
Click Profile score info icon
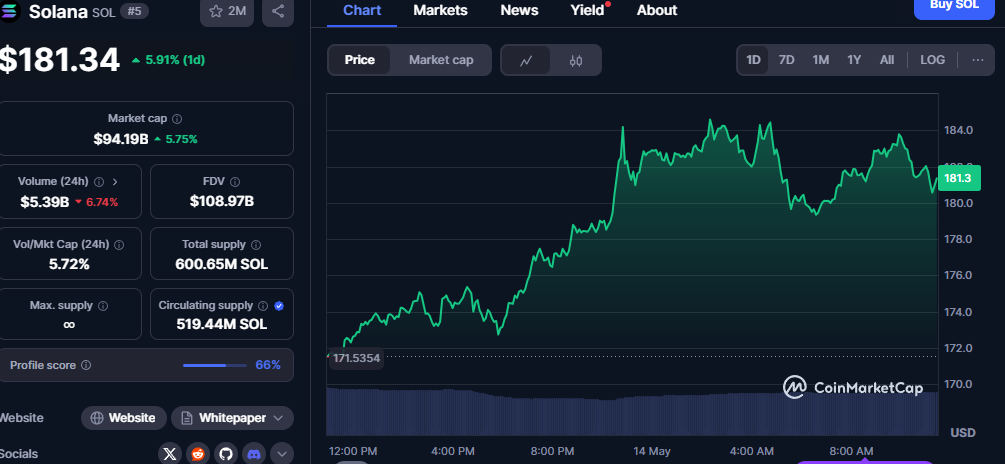click(x=86, y=365)
